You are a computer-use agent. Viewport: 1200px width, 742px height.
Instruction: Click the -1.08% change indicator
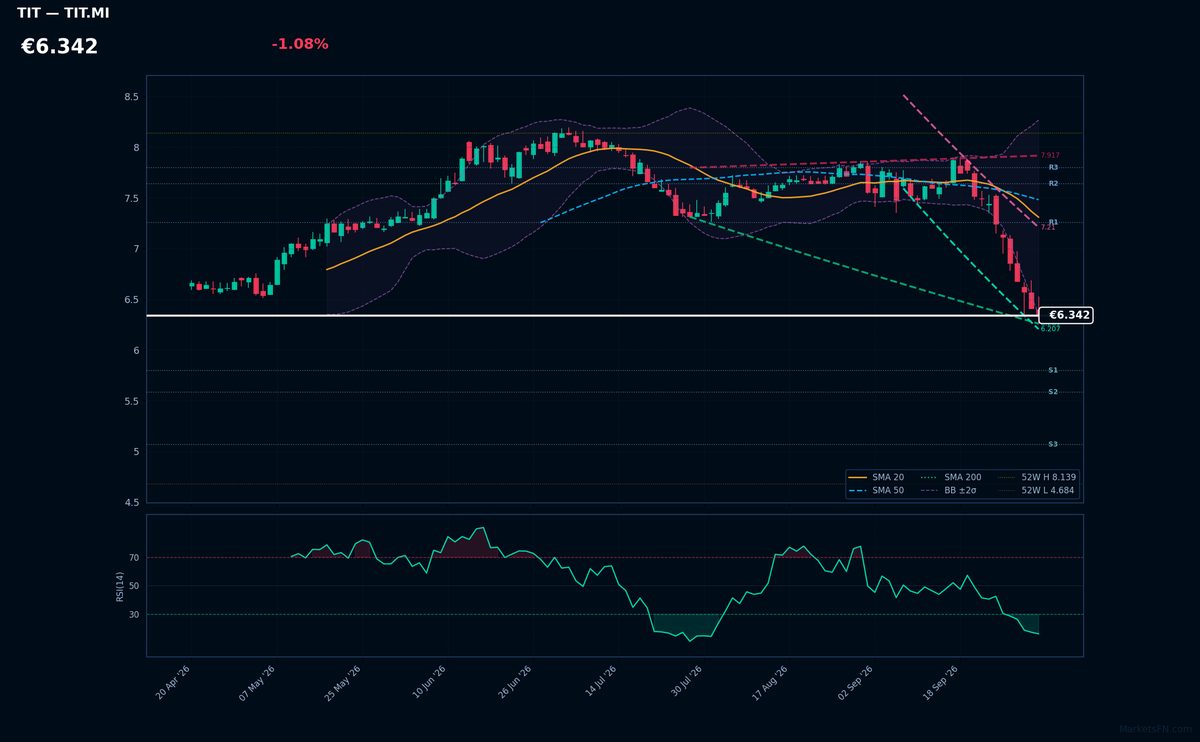point(300,44)
